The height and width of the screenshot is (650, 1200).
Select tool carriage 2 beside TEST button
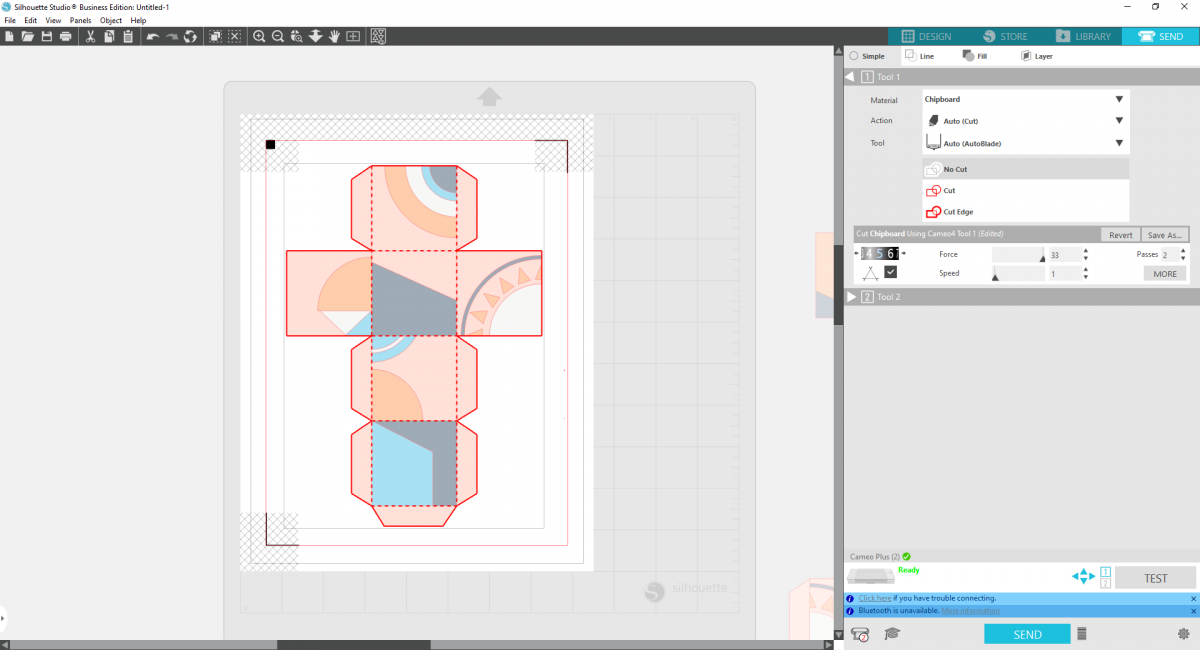pyautogui.click(x=1105, y=583)
